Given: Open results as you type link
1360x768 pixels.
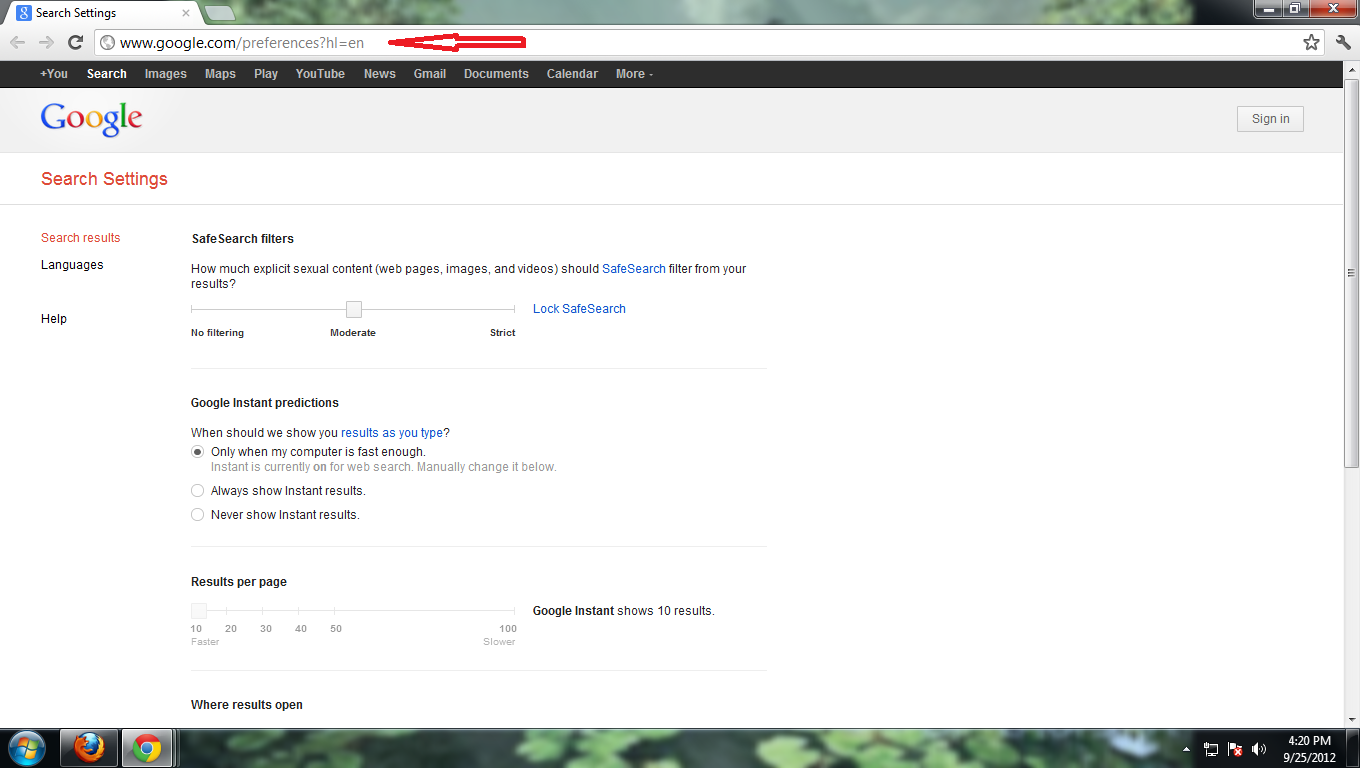Looking at the screenshot, I should click(392, 433).
